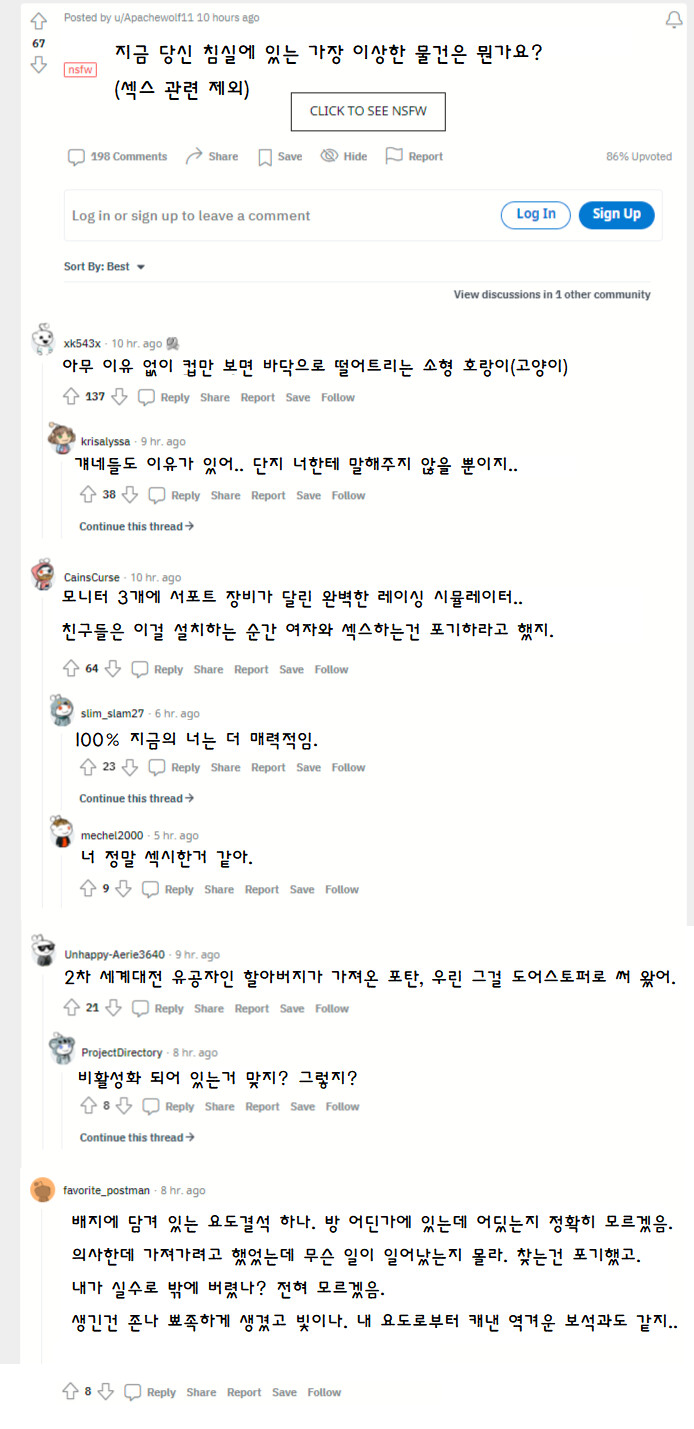694x1429 pixels.
Task: Open View discussions in 1 other community
Action: click(x=551, y=294)
